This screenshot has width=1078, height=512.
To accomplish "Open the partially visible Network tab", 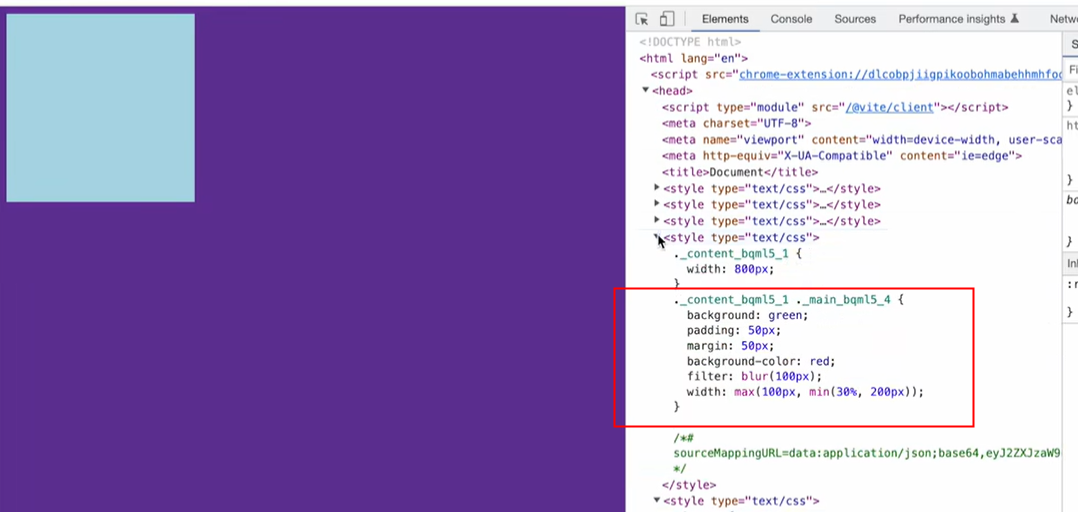I will coord(1063,19).
